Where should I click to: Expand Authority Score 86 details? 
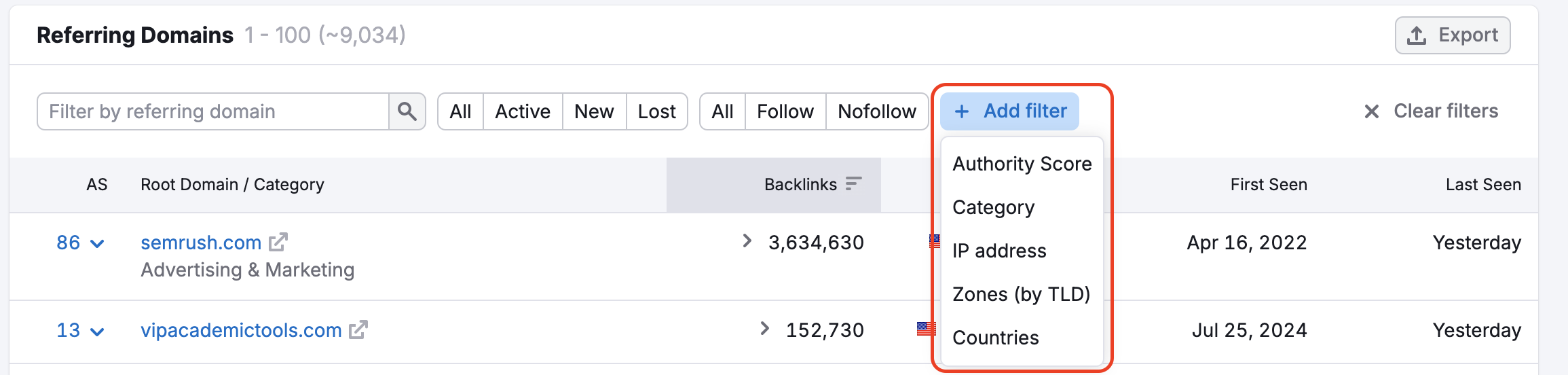(x=97, y=243)
